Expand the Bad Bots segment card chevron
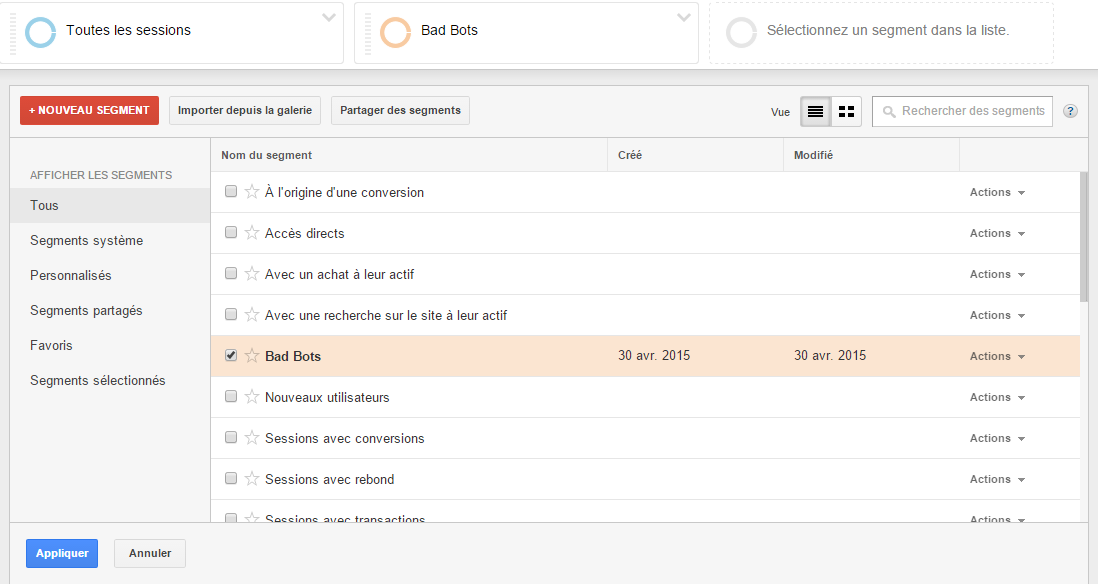Image resolution: width=1098 pixels, height=584 pixels. (x=683, y=18)
